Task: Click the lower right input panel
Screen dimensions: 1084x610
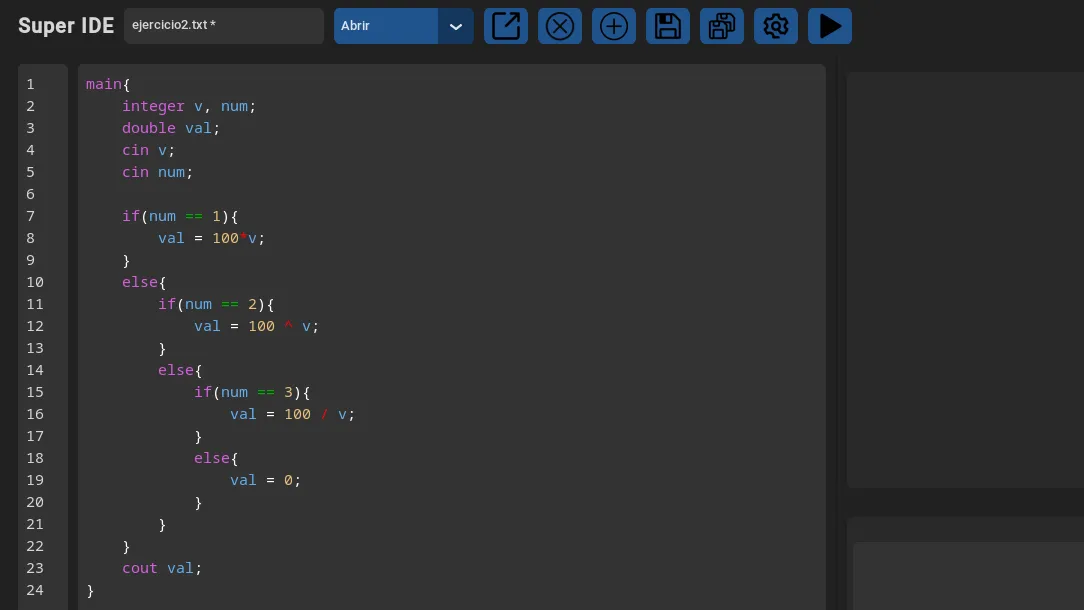Action: tap(968, 576)
